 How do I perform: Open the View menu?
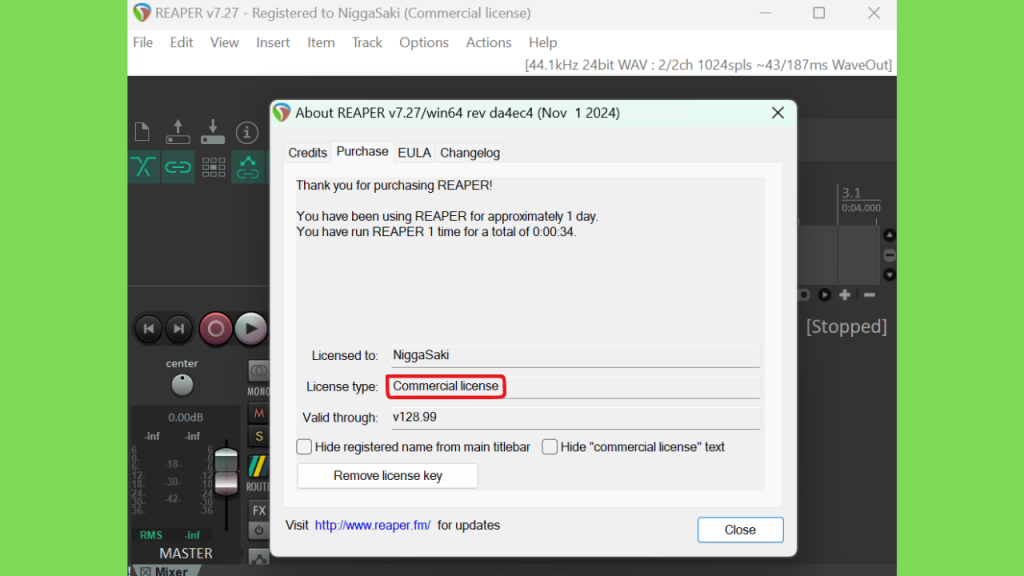pyautogui.click(x=224, y=42)
